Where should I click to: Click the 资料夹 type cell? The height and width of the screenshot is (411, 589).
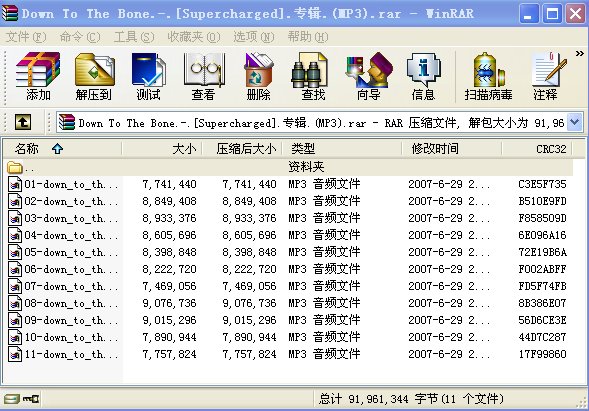(x=306, y=167)
